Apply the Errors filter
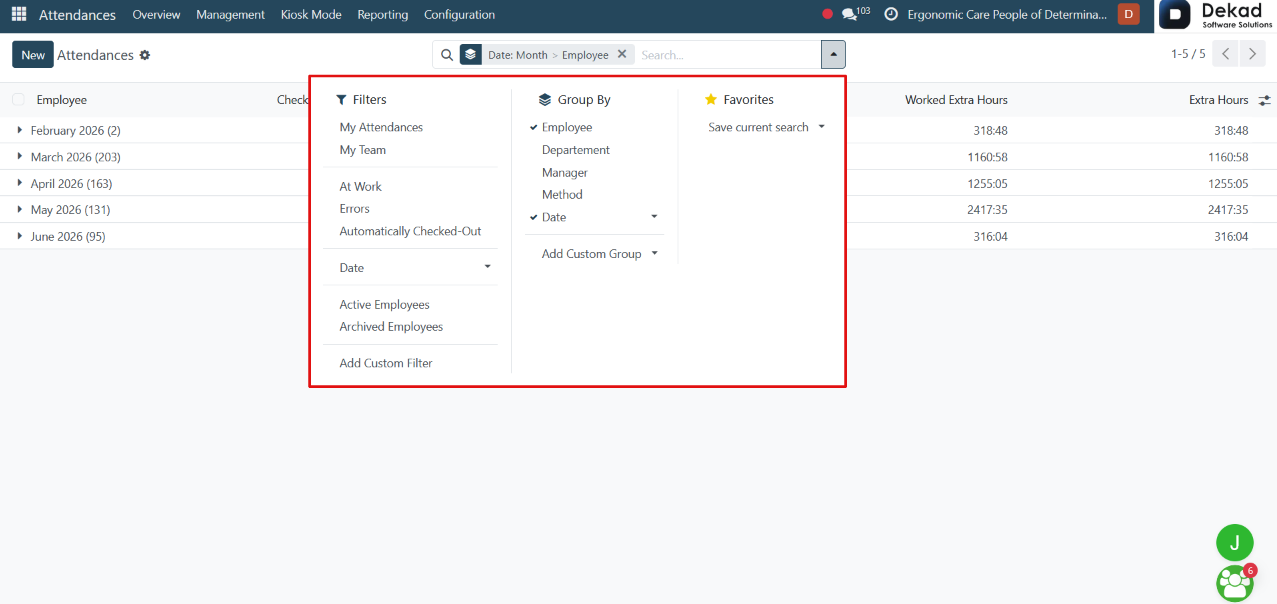1277x604 pixels. [x=354, y=209]
